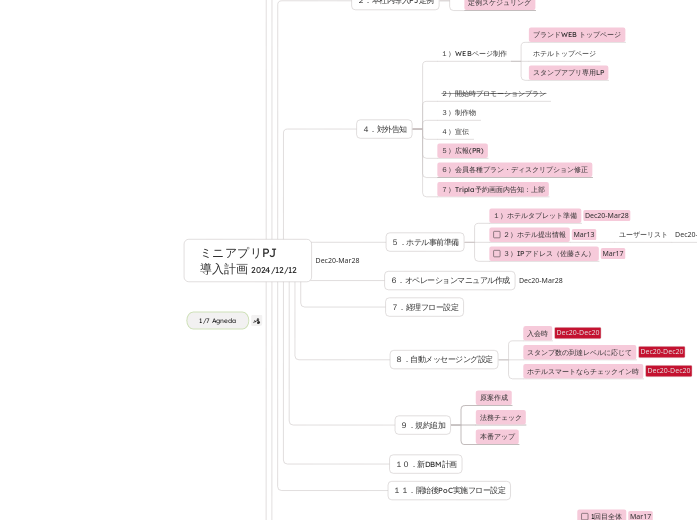Viewport: 697px width, 520px height.
Task: Click the Dec20-Mar28 date next to the central topic
Action: click(x=337, y=260)
